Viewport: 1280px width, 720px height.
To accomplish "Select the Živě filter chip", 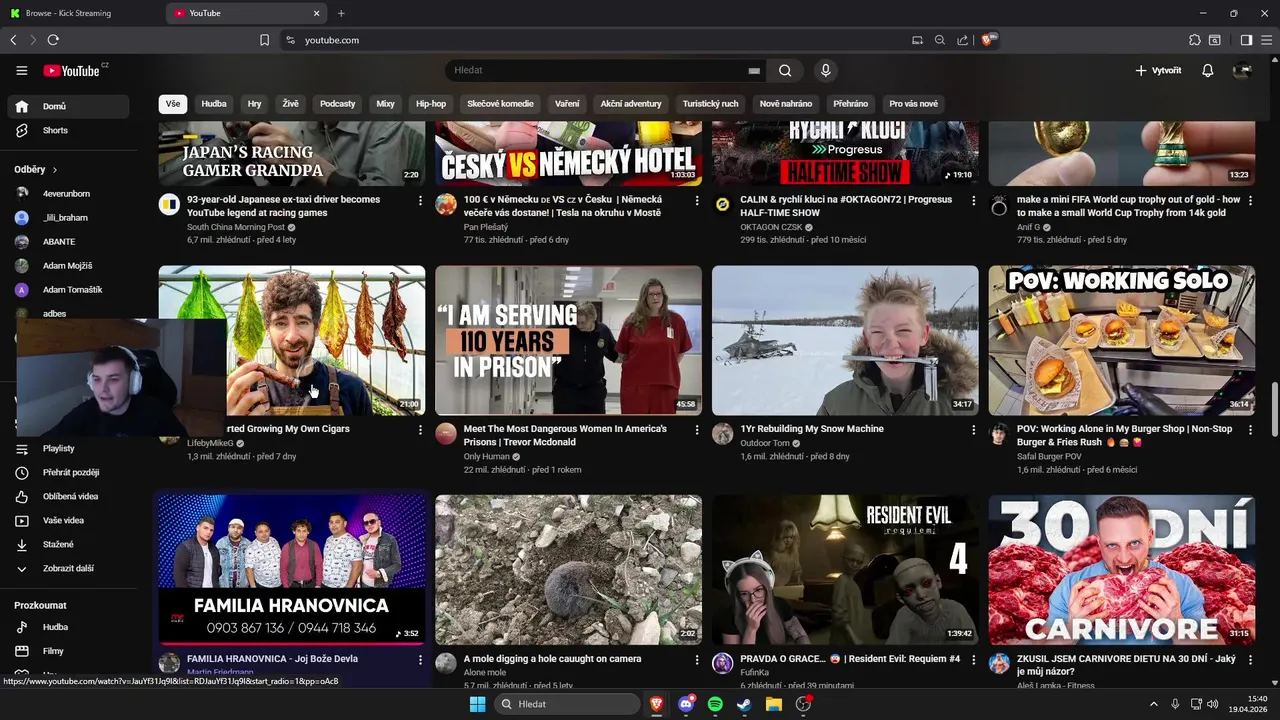I will 290,104.
